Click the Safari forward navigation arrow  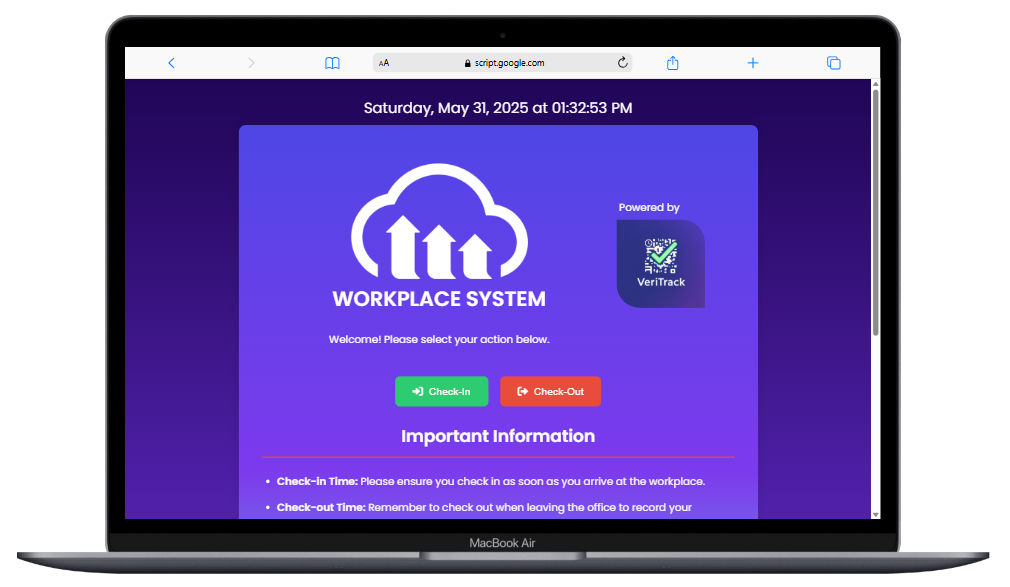click(251, 62)
